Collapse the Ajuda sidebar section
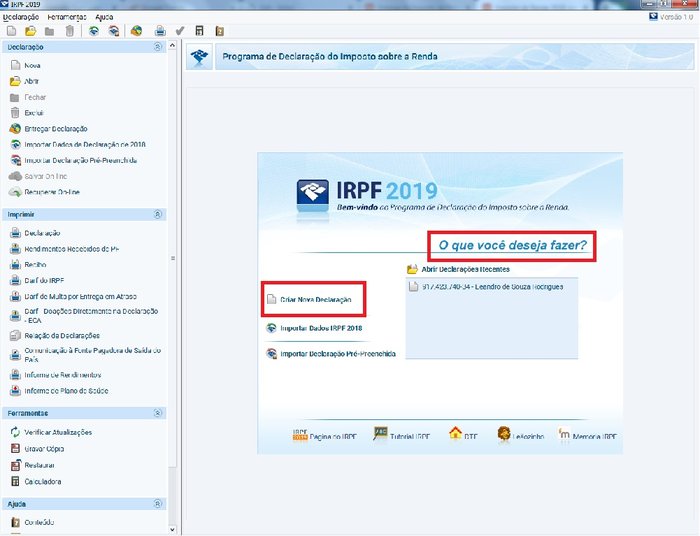 158,504
